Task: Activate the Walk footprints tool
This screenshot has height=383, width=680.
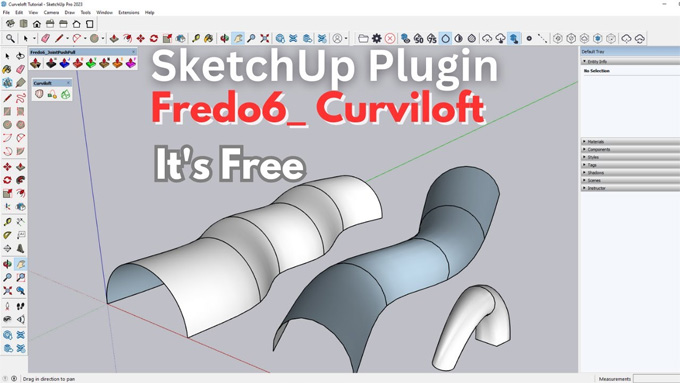Action: (x=20, y=306)
